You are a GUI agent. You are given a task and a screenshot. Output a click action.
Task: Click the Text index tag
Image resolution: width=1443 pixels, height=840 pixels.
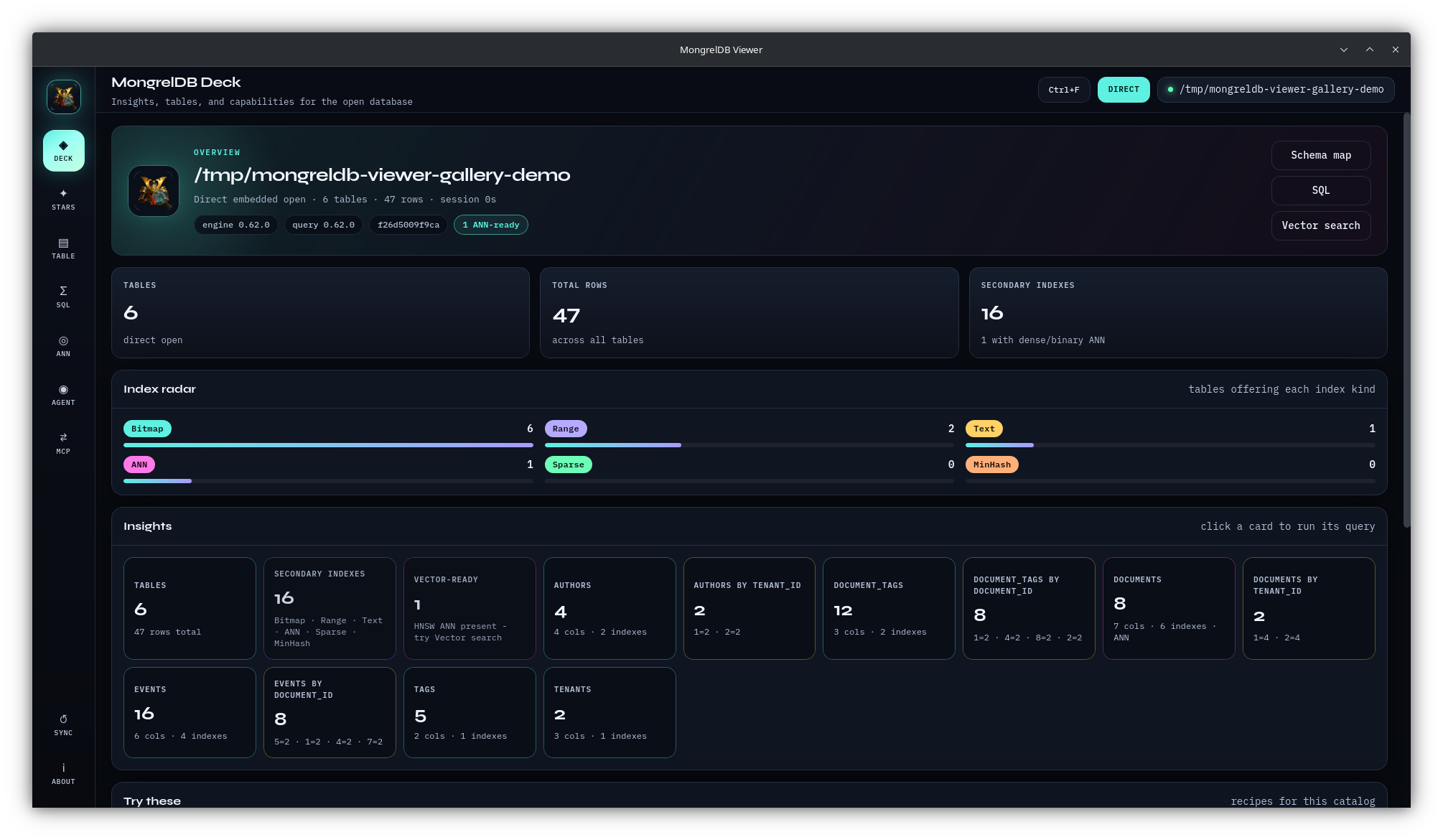click(984, 429)
